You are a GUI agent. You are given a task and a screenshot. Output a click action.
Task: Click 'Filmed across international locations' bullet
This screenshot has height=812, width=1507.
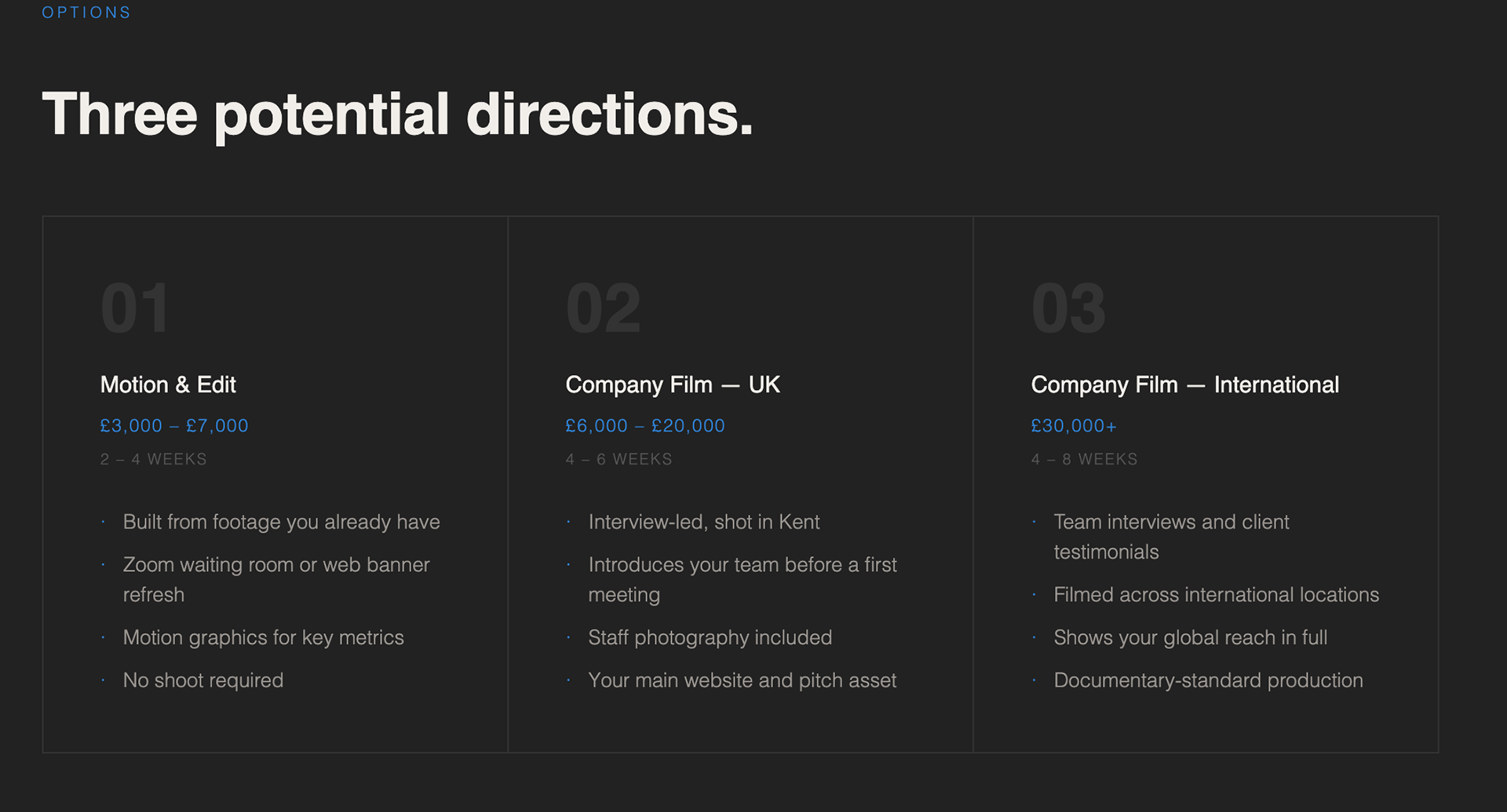pos(1216,595)
